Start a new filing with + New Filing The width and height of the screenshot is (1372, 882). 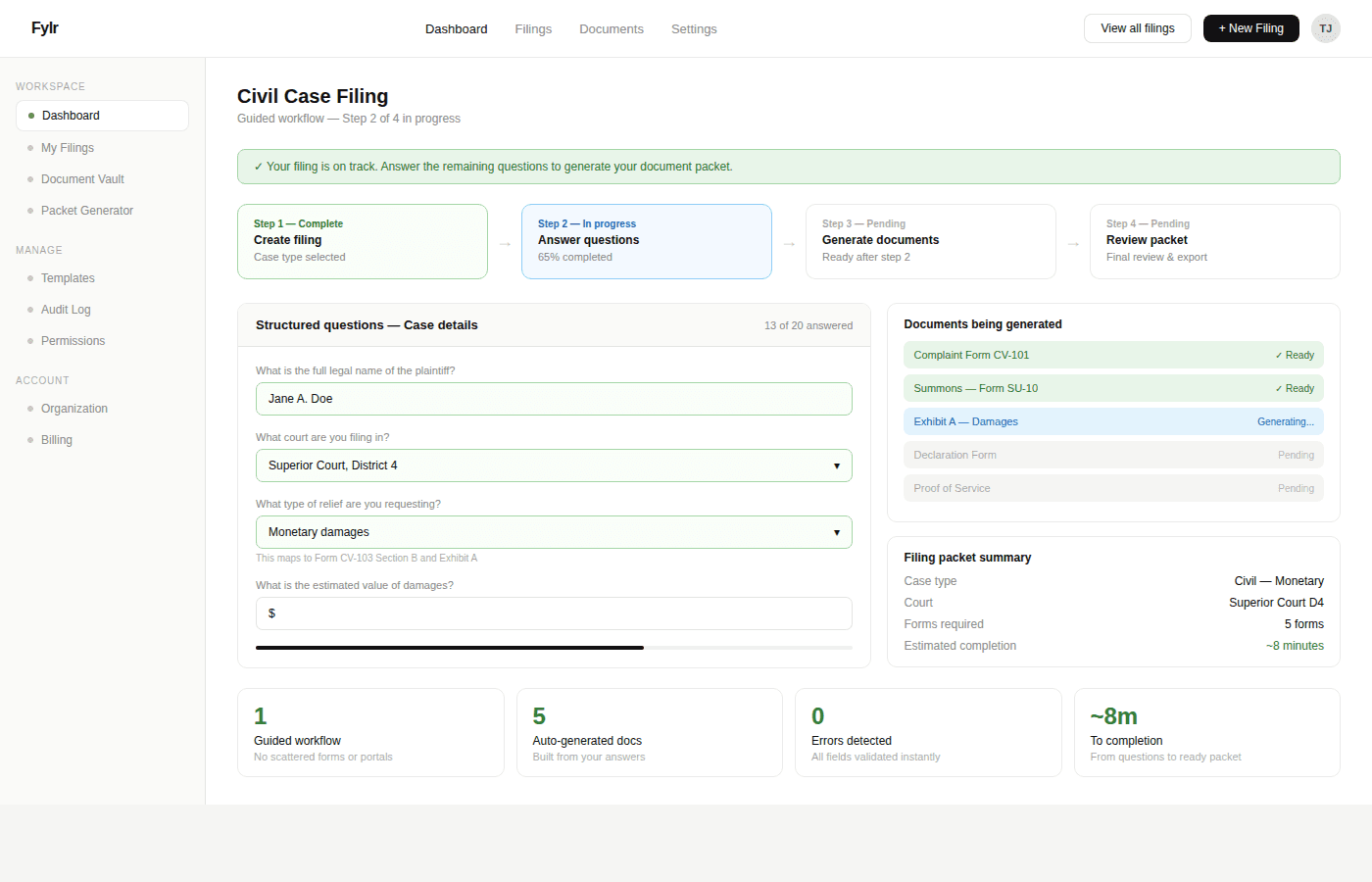click(x=1251, y=28)
